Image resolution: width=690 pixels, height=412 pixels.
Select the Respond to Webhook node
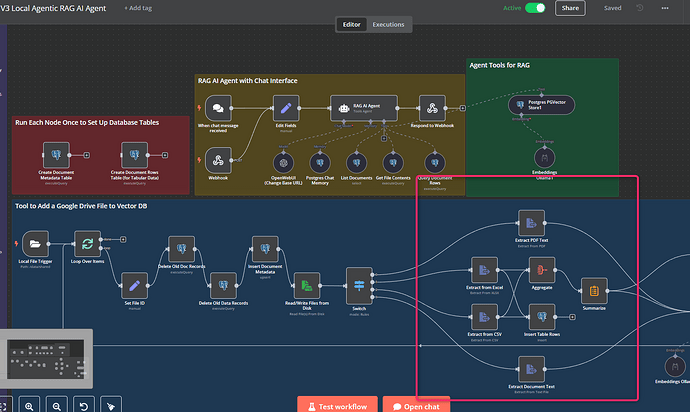coord(432,108)
